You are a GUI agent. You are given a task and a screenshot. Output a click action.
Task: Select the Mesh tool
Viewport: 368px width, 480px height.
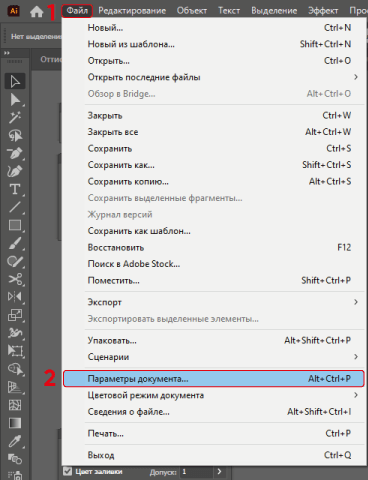(x=15, y=405)
